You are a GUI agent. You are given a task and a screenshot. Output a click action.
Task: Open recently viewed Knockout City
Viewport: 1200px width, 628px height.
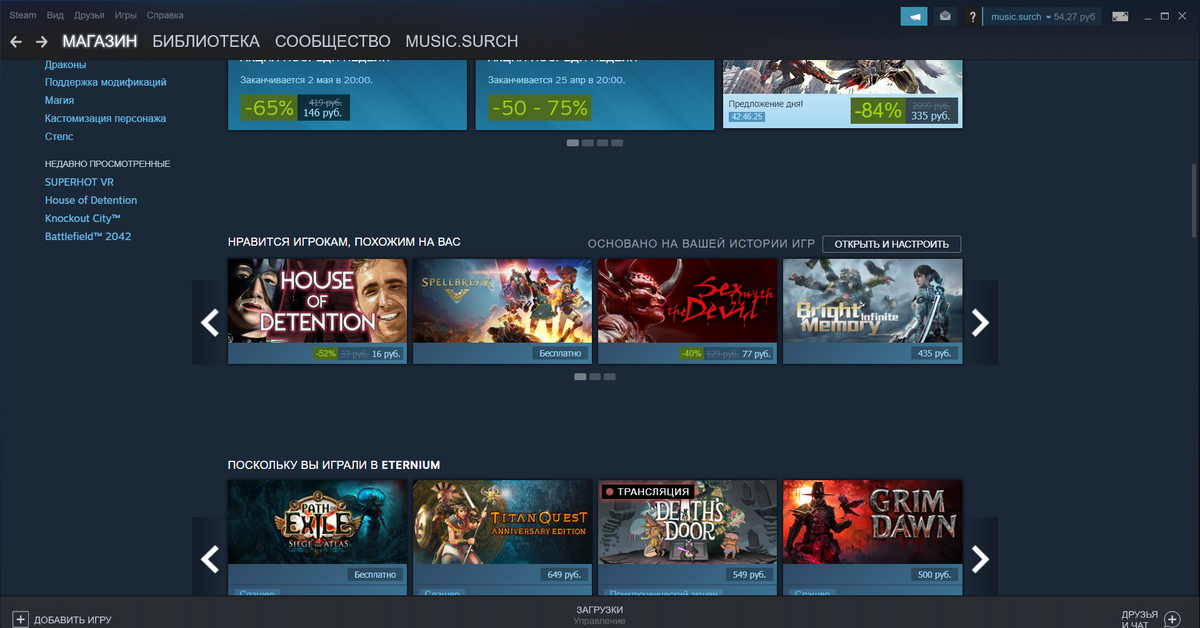pyautogui.click(x=83, y=218)
